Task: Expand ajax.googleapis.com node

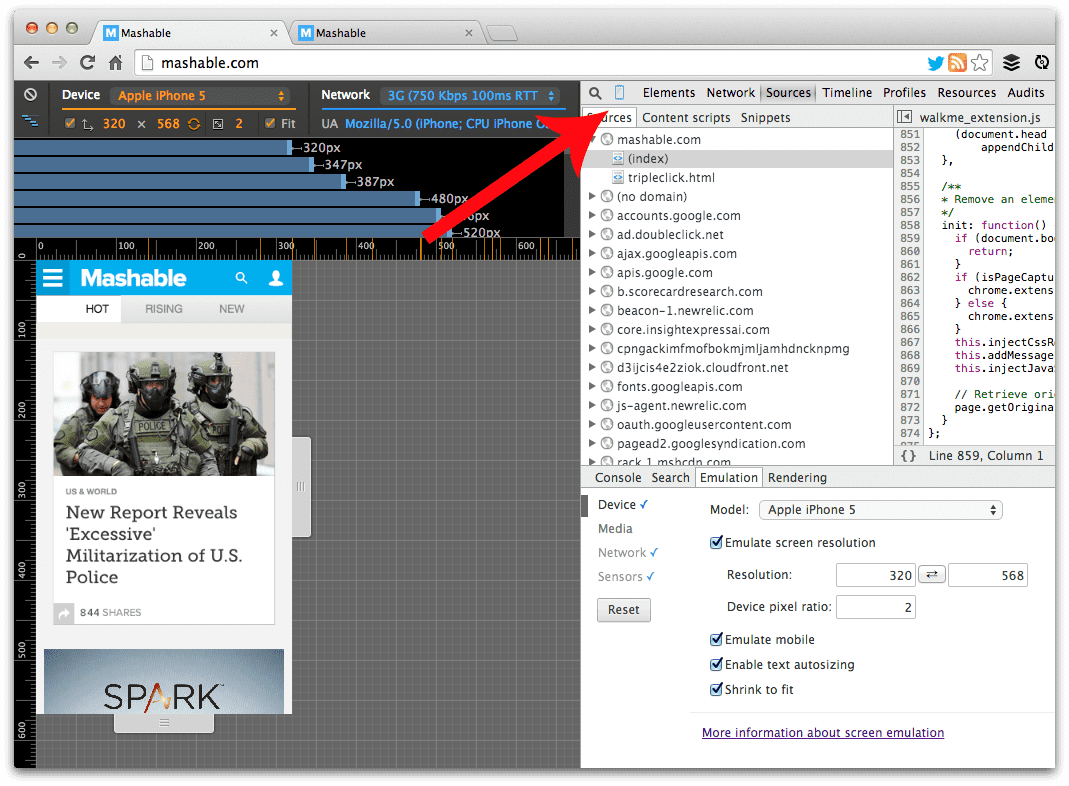Action: pos(592,254)
